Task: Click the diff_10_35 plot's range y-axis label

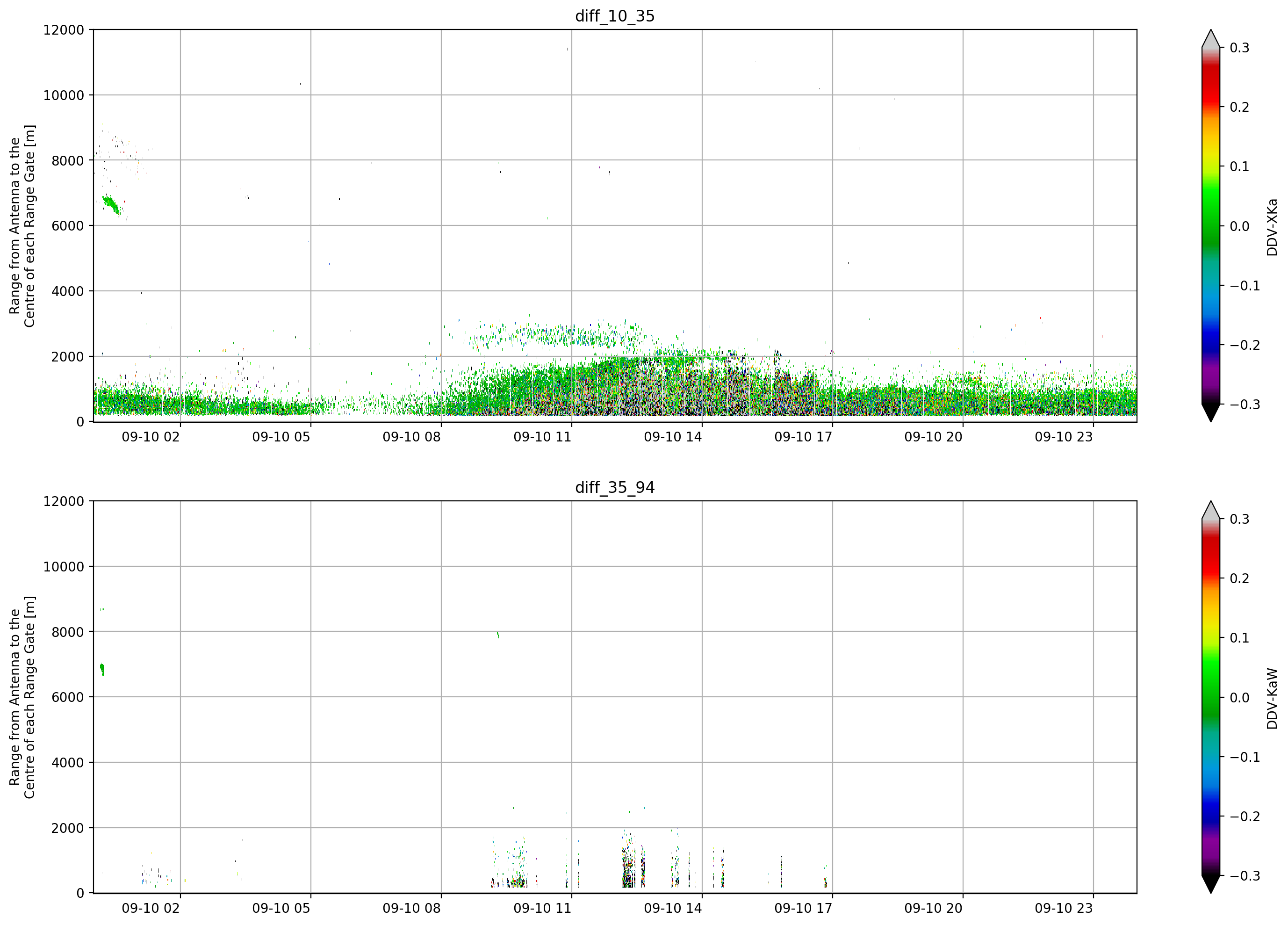Action: coord(22,226)
